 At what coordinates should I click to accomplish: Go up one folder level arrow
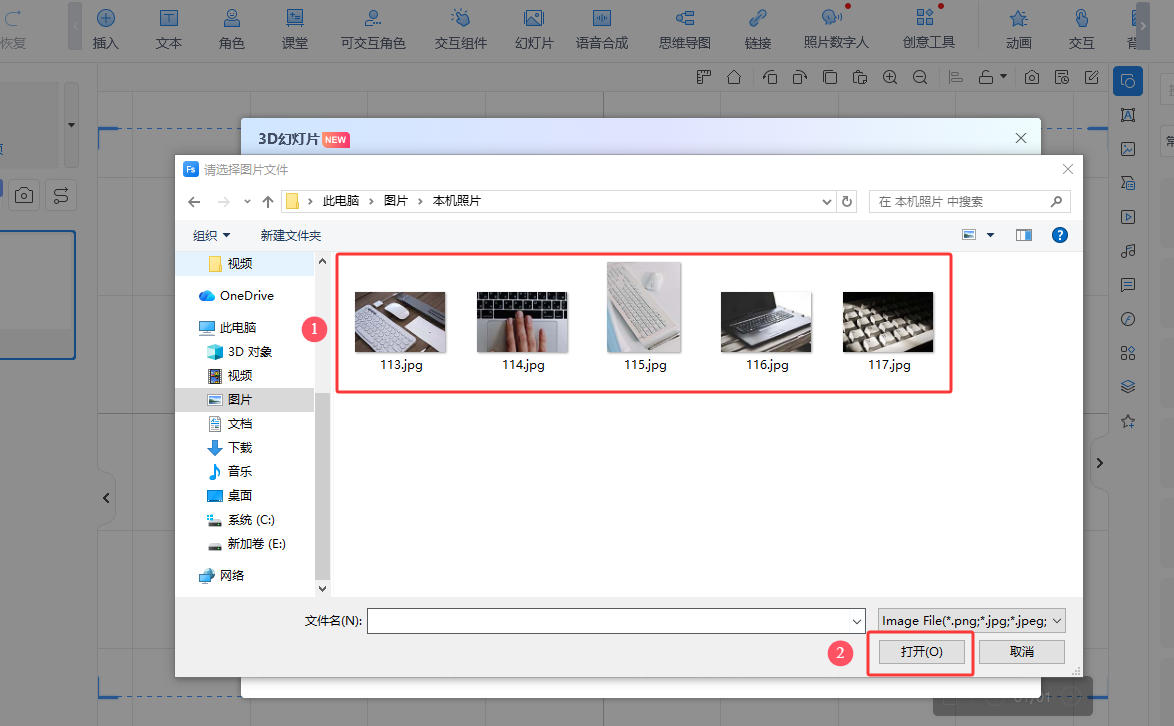click(x=268, y=201)
